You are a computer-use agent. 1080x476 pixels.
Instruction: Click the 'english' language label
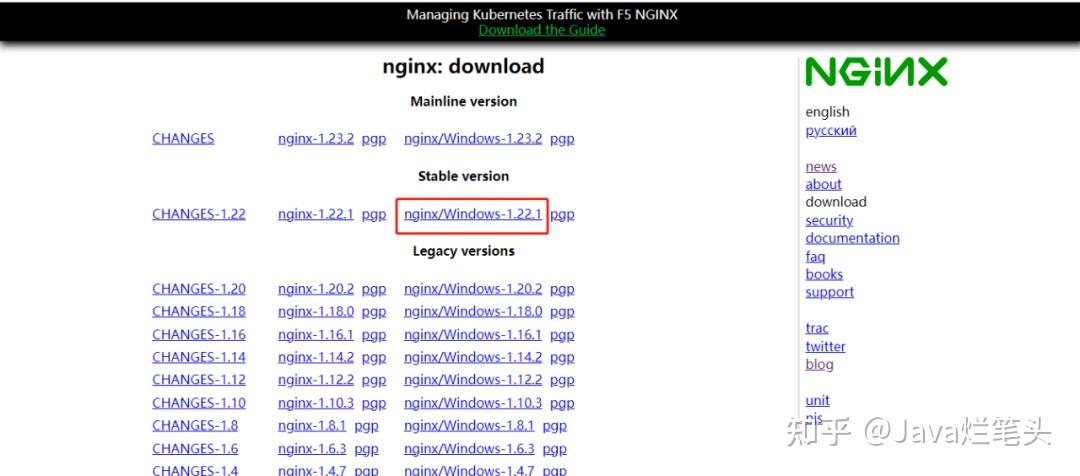[x=827, y=112]
